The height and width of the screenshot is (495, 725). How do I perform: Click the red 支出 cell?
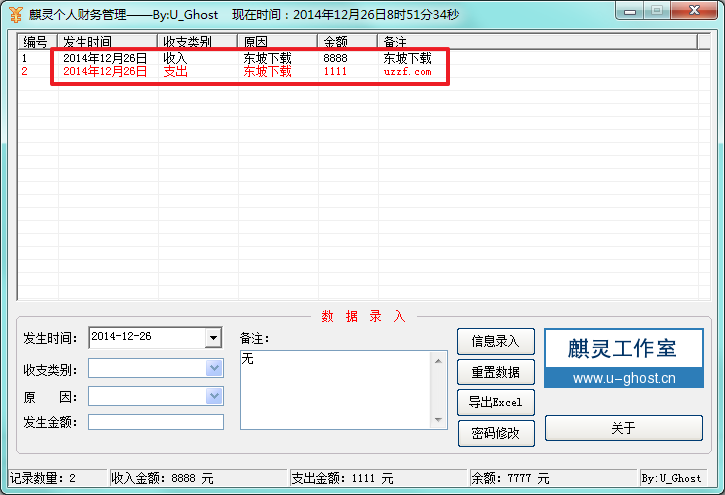click(x=175, y=71)
